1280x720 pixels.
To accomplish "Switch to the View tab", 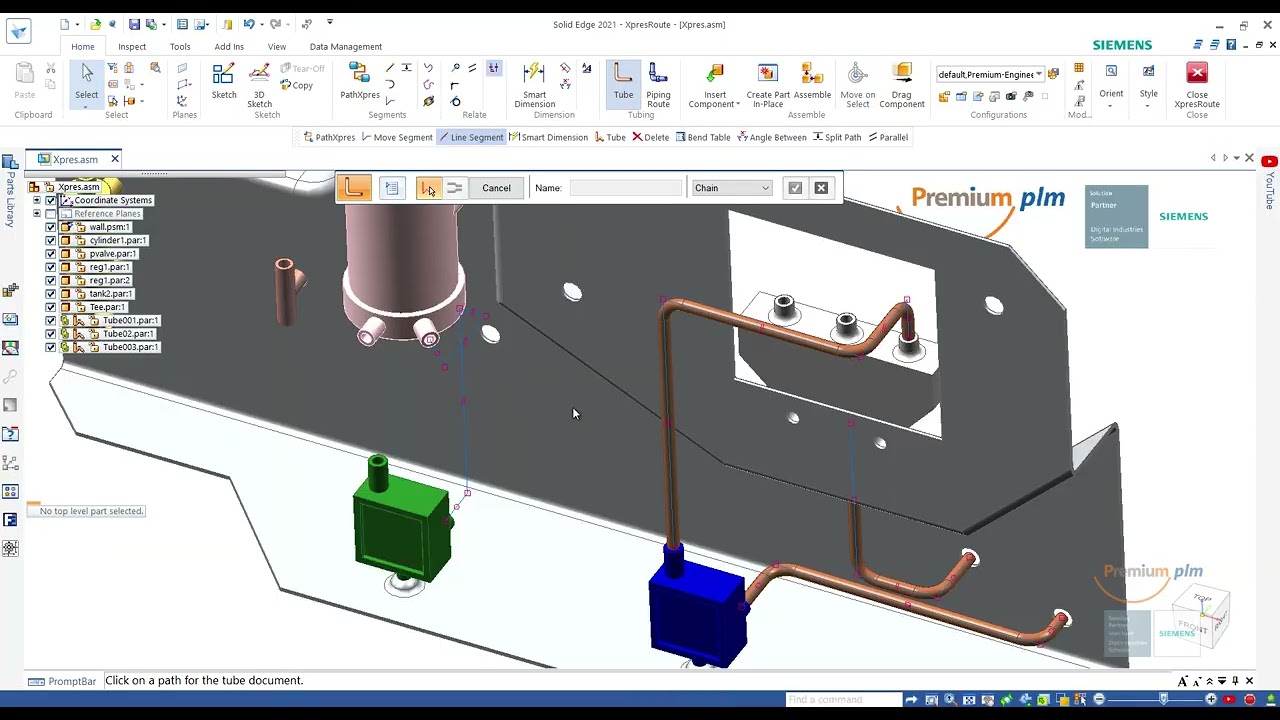I will click(277, 46).
